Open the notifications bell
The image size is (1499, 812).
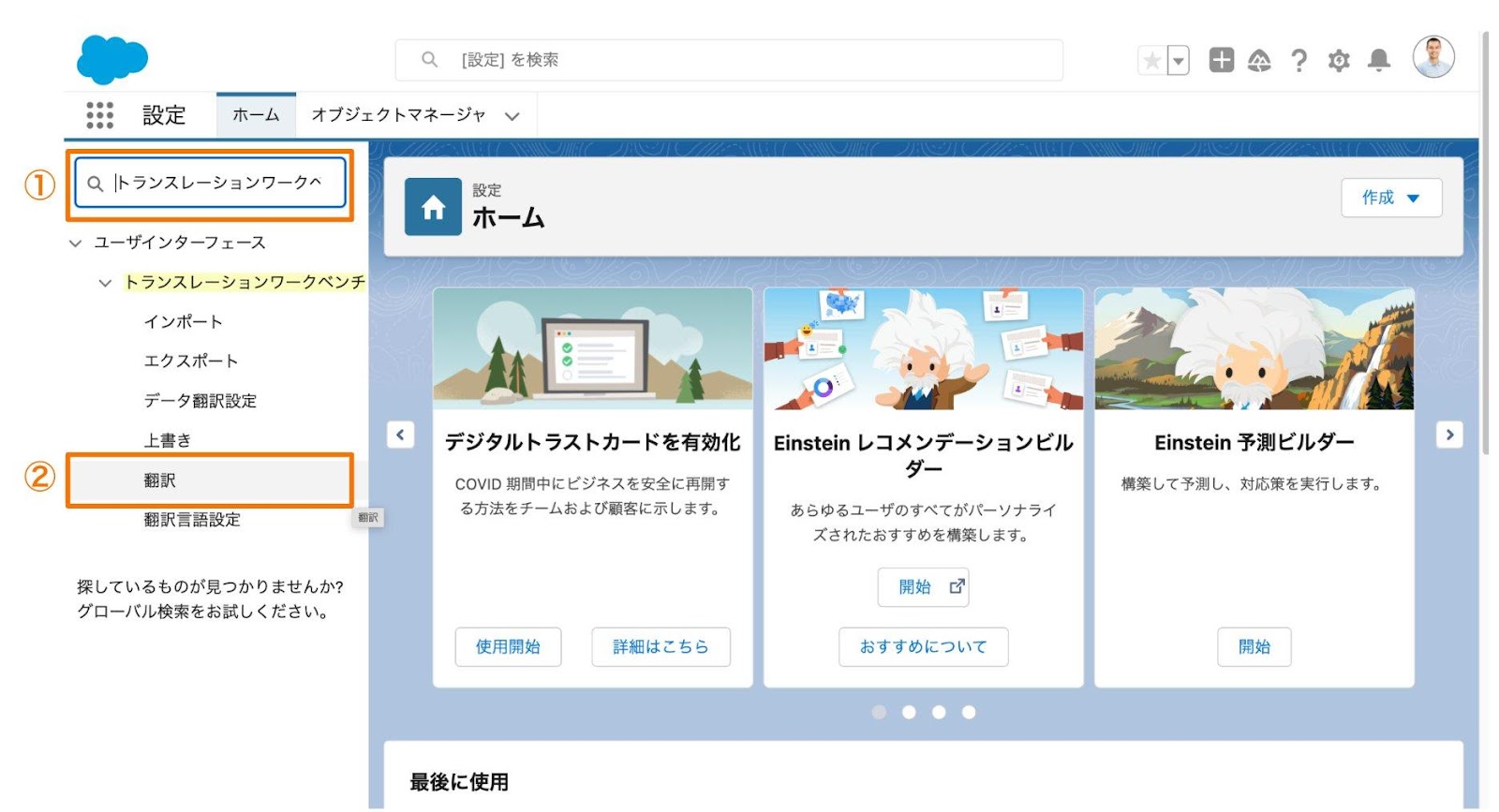pyautogui.click(x=1379, y=61)
